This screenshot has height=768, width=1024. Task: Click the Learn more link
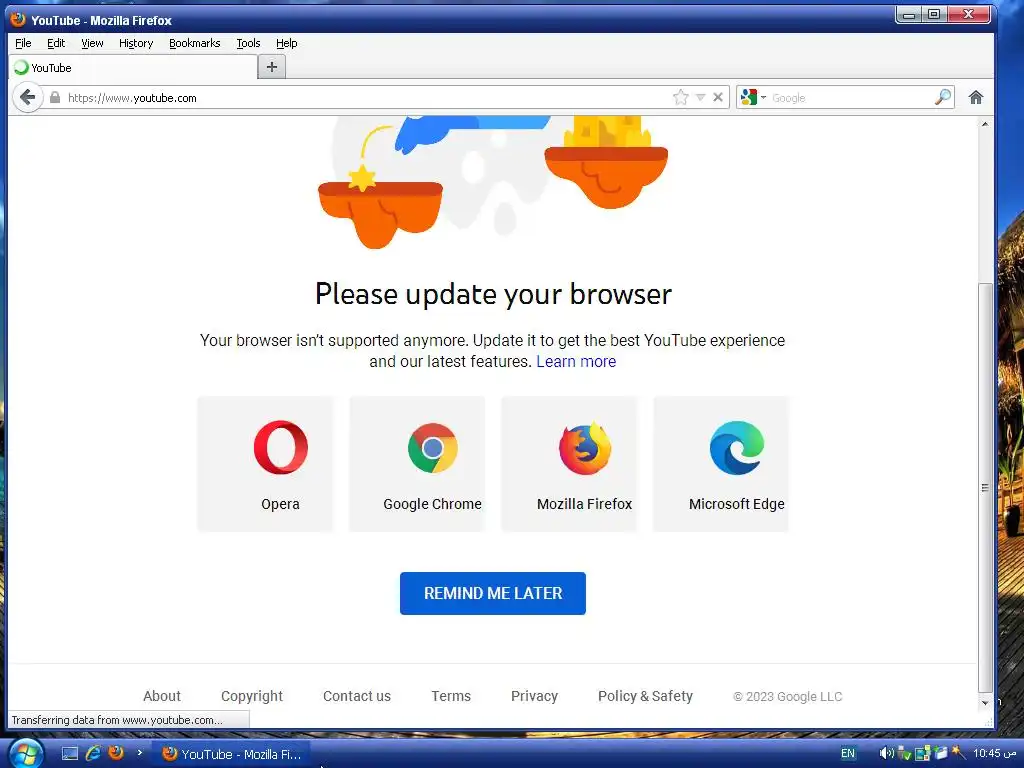click(x=576, y=361)
